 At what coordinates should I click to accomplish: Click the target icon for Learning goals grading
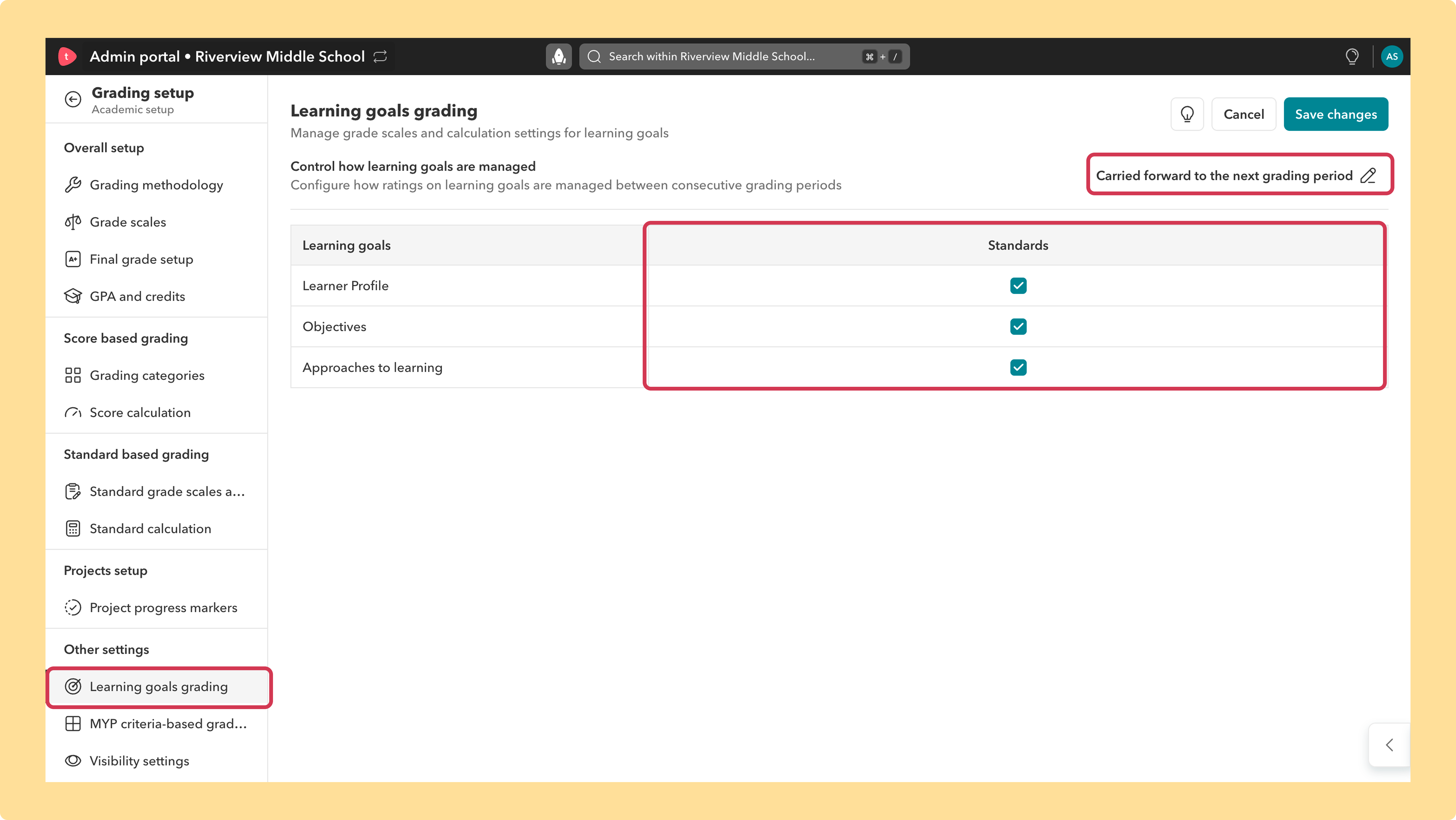click(73, 687)
